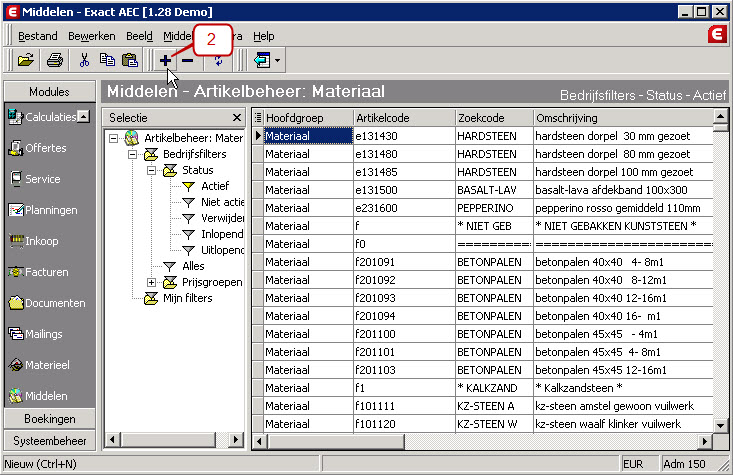The width and height of the screenshot is (733, 475).
Task: Select the Mijn filters folder
Action: [x=187, y=298]
